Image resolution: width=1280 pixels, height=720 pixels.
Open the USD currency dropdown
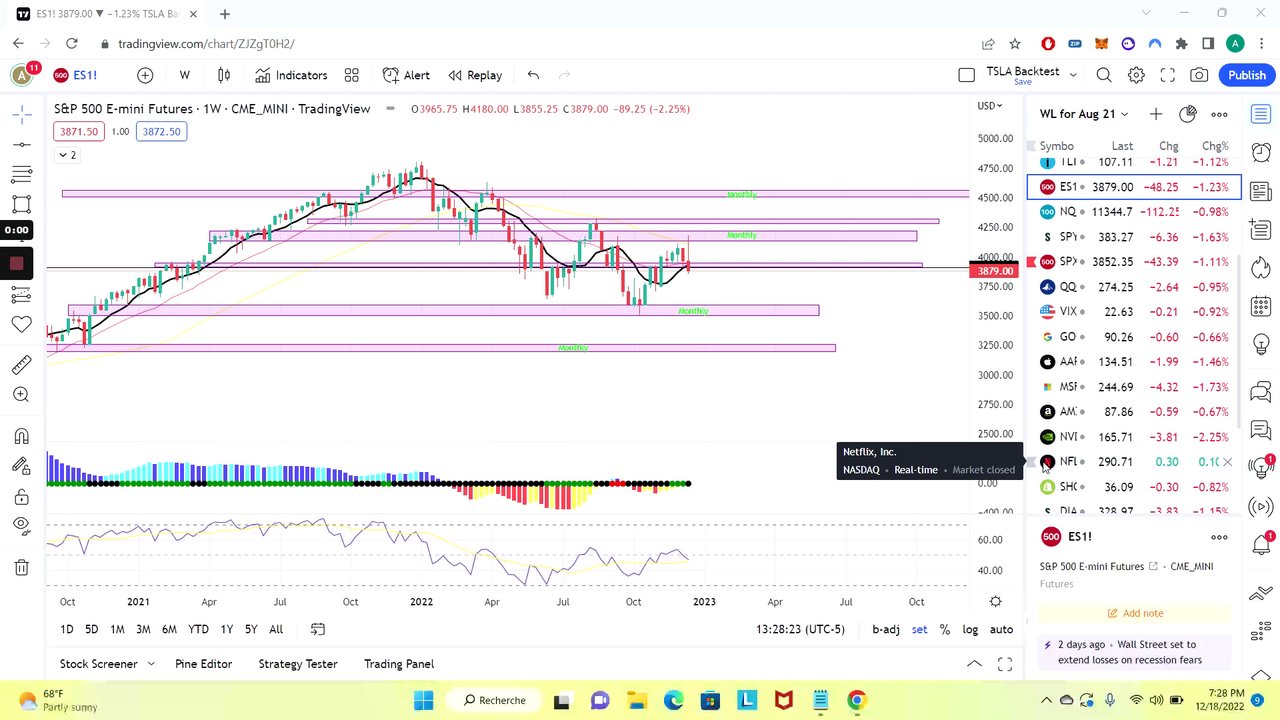tap(989, 106)
